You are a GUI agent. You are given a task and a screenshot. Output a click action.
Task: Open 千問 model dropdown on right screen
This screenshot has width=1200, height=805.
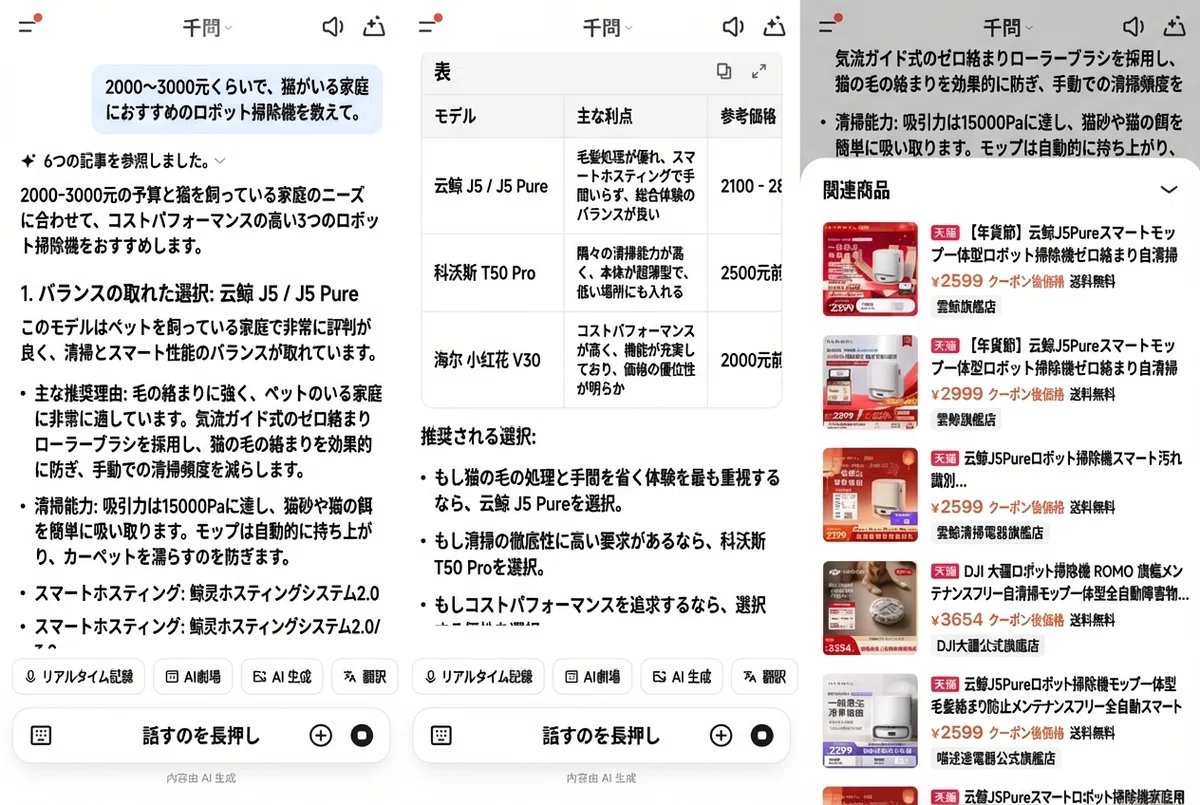[1008, 27]
